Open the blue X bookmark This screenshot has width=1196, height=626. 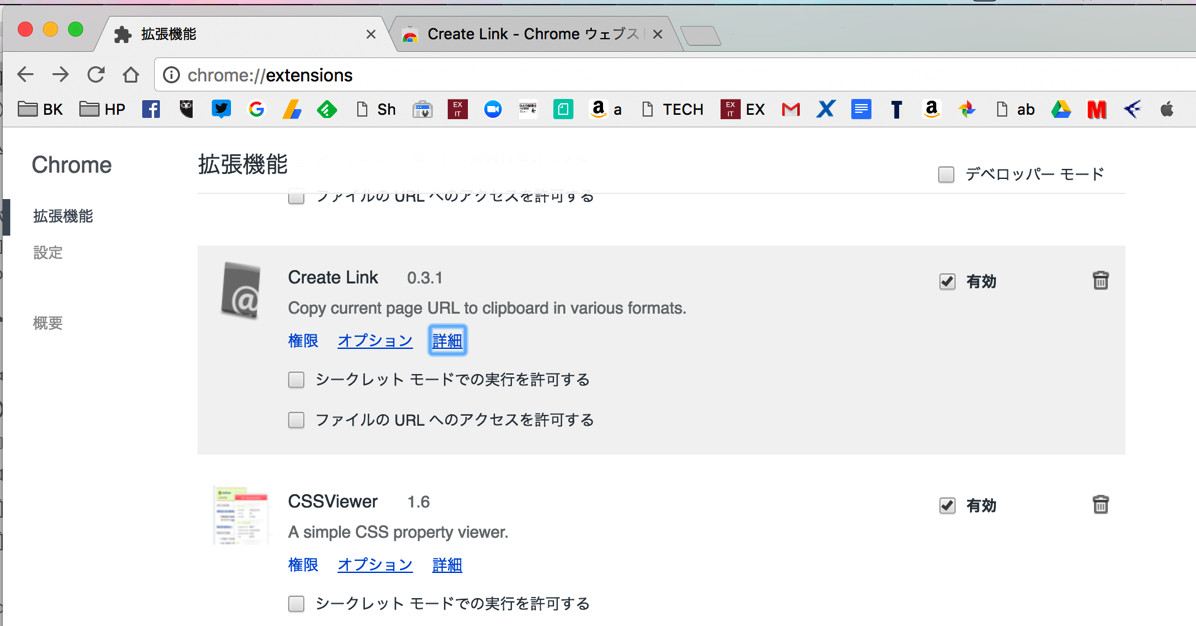tap(825, 109)
